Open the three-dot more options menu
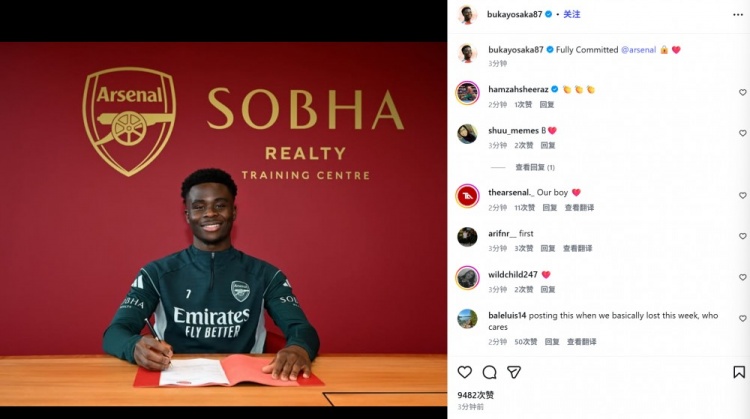The image size is (750, 419). (738, 15)
